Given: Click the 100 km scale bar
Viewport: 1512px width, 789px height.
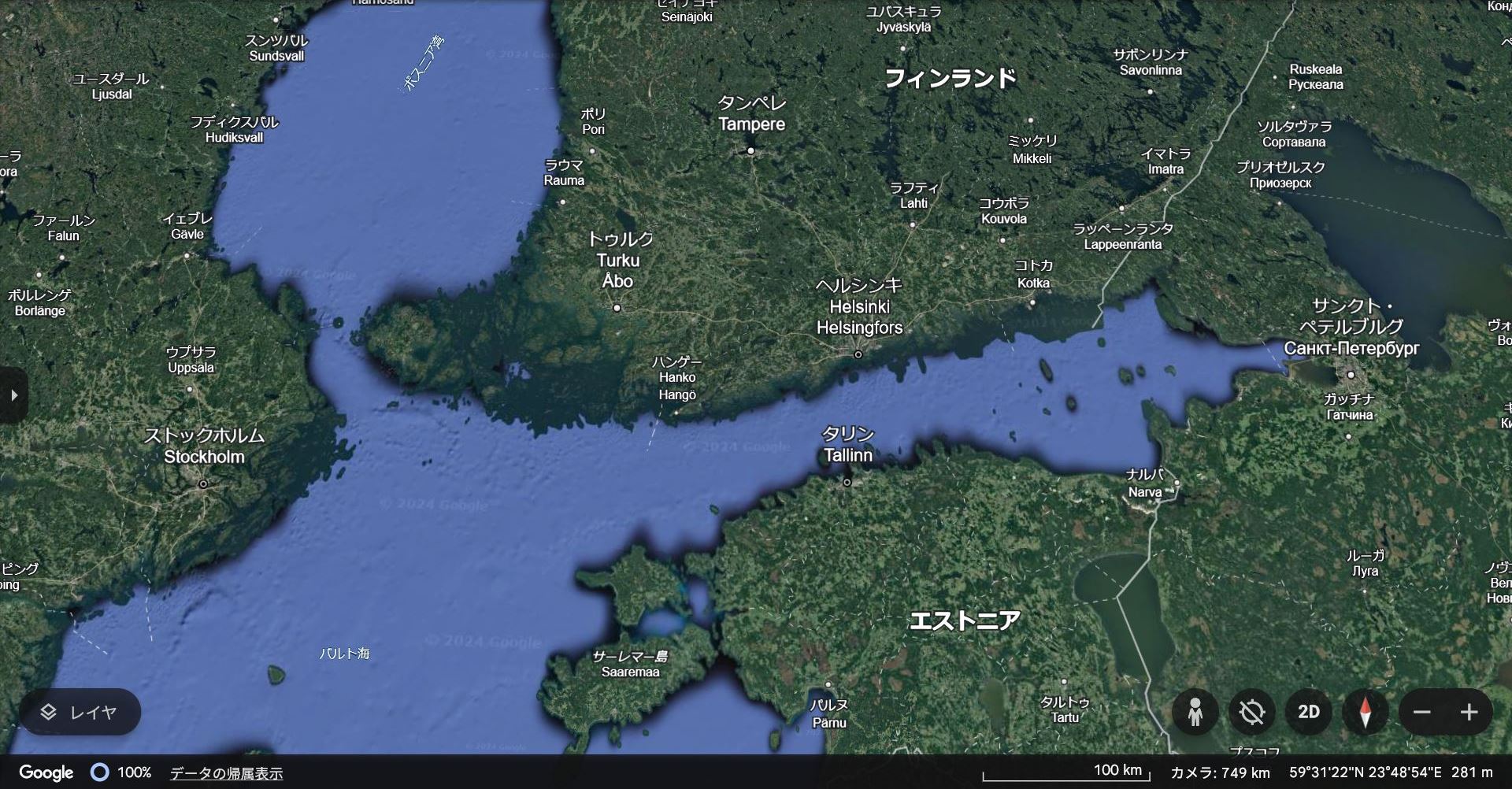Looking at the screenshot, I should (x=1067, y=772).
